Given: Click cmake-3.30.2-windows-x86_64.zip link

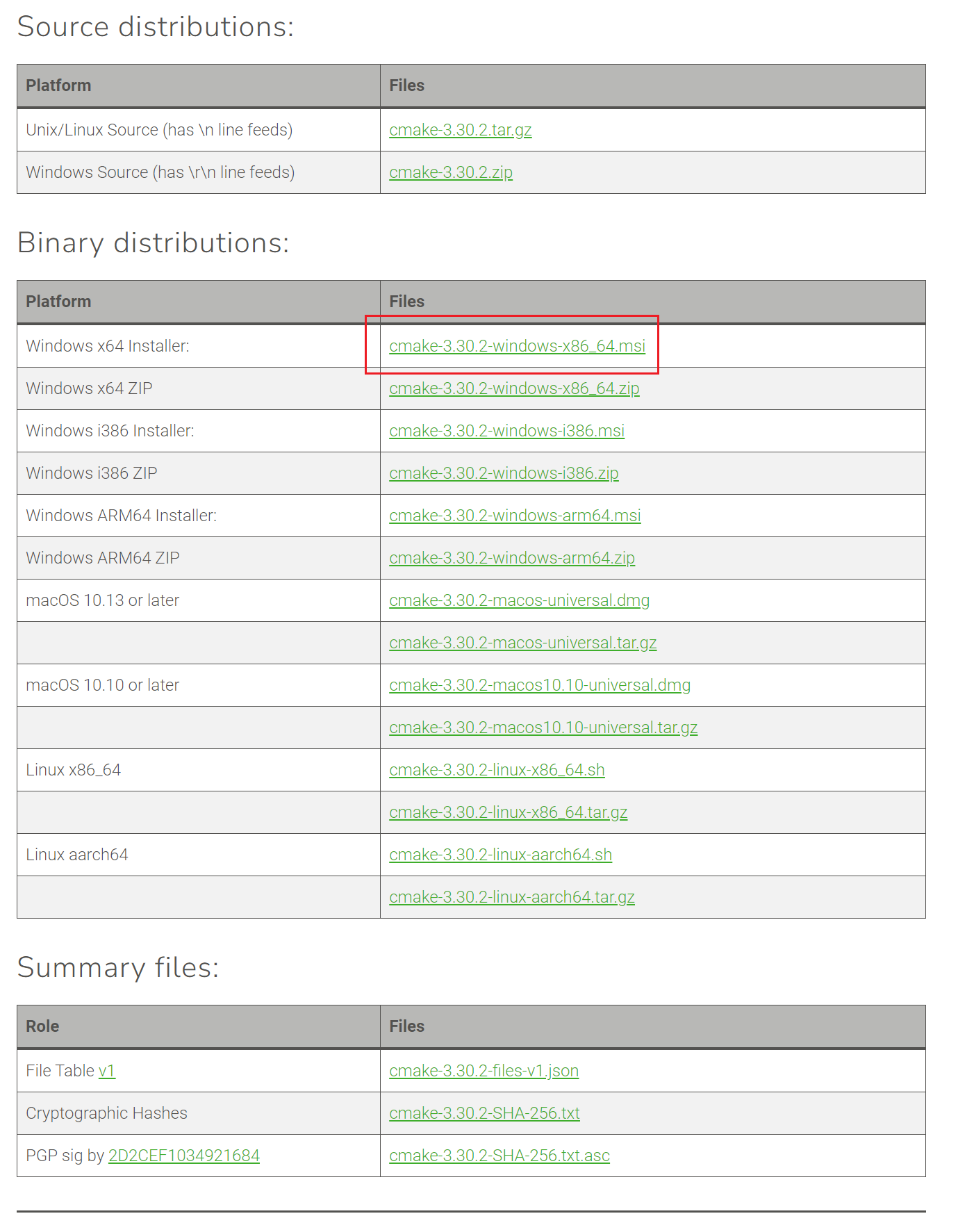Looking at the screenshot, I should click(514, 388).
